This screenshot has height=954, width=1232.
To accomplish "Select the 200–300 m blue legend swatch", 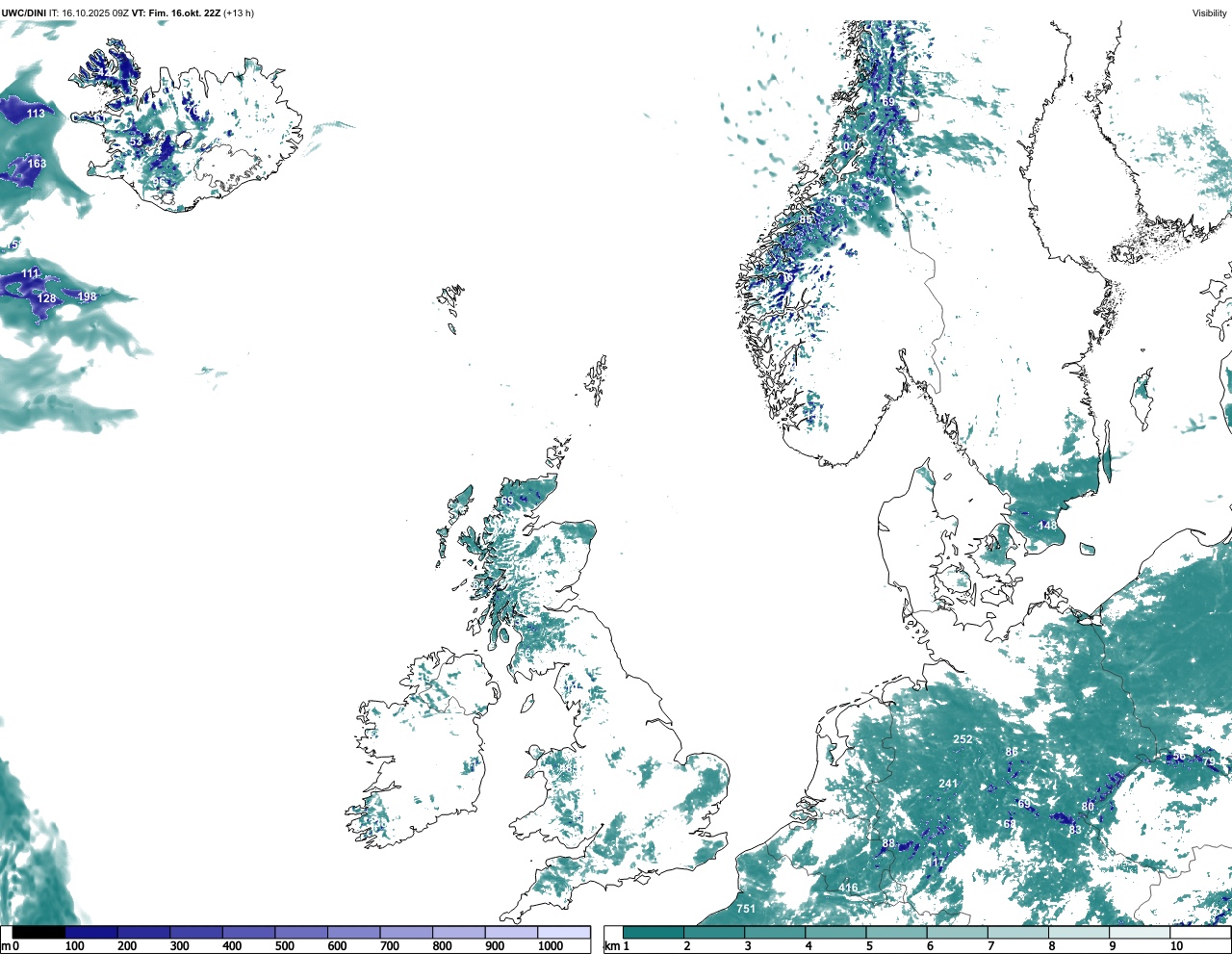I will (x=143, y=932).
